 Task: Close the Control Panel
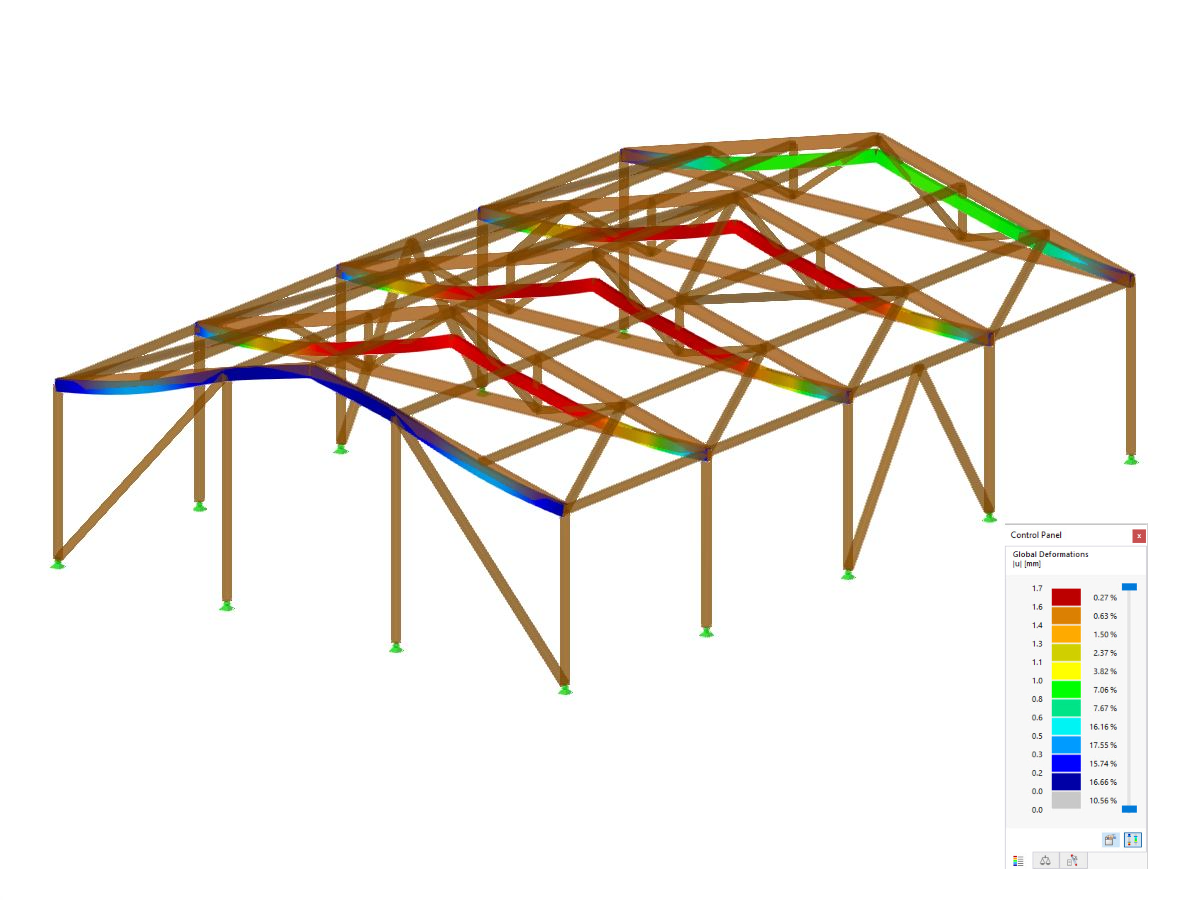tap(1139, 535)
